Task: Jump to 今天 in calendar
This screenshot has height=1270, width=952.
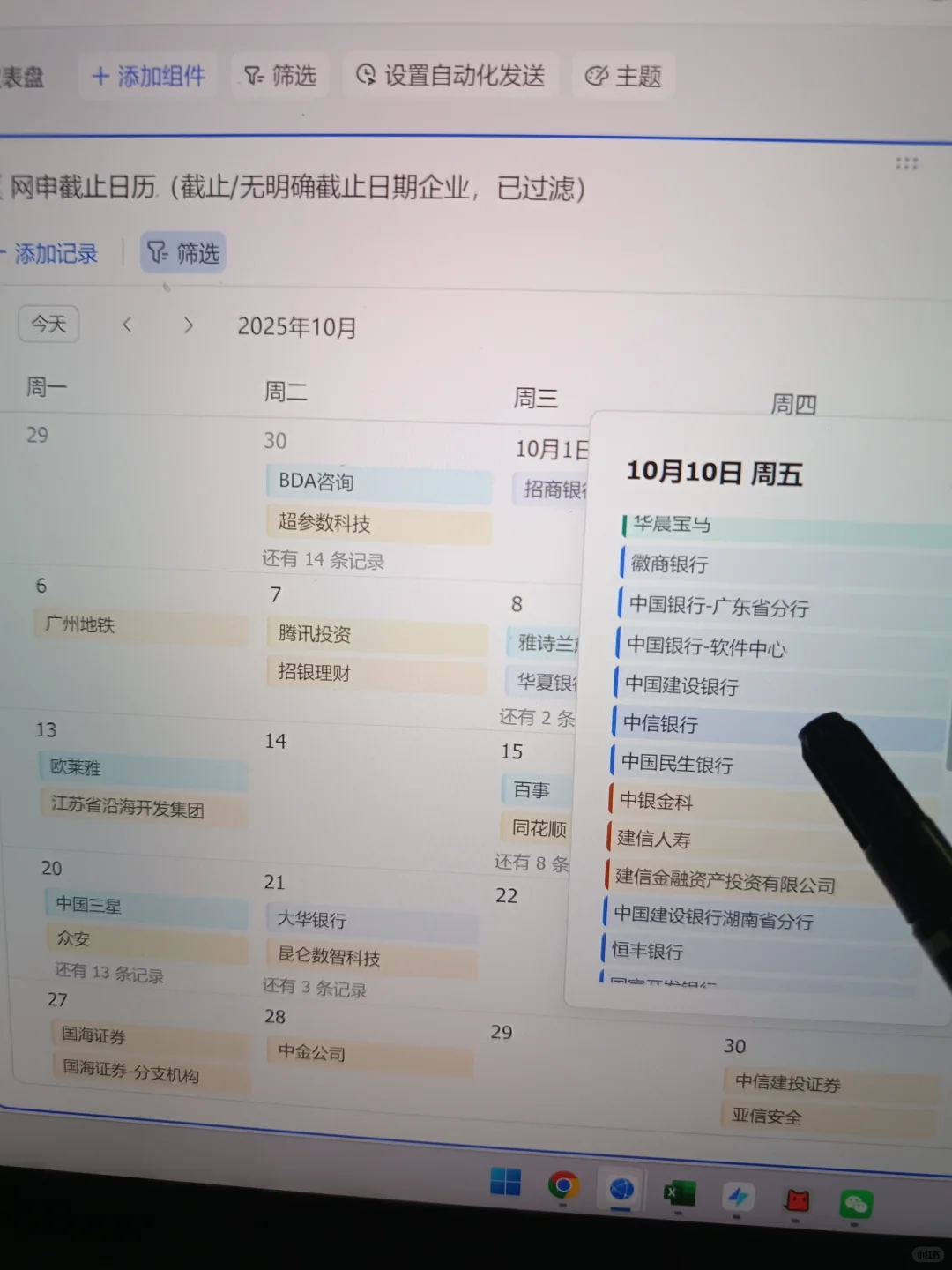Action: click(x=49, y=325)
